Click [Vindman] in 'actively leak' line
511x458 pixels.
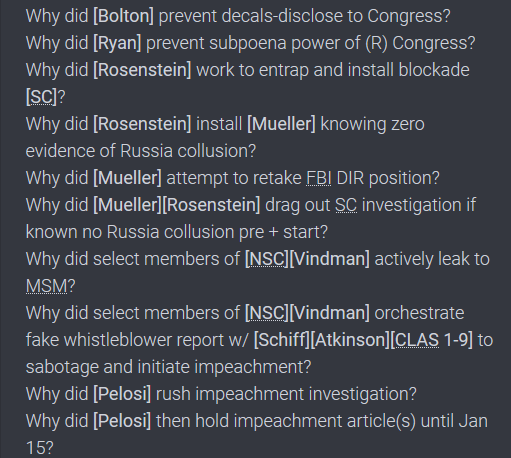point(329,259)
